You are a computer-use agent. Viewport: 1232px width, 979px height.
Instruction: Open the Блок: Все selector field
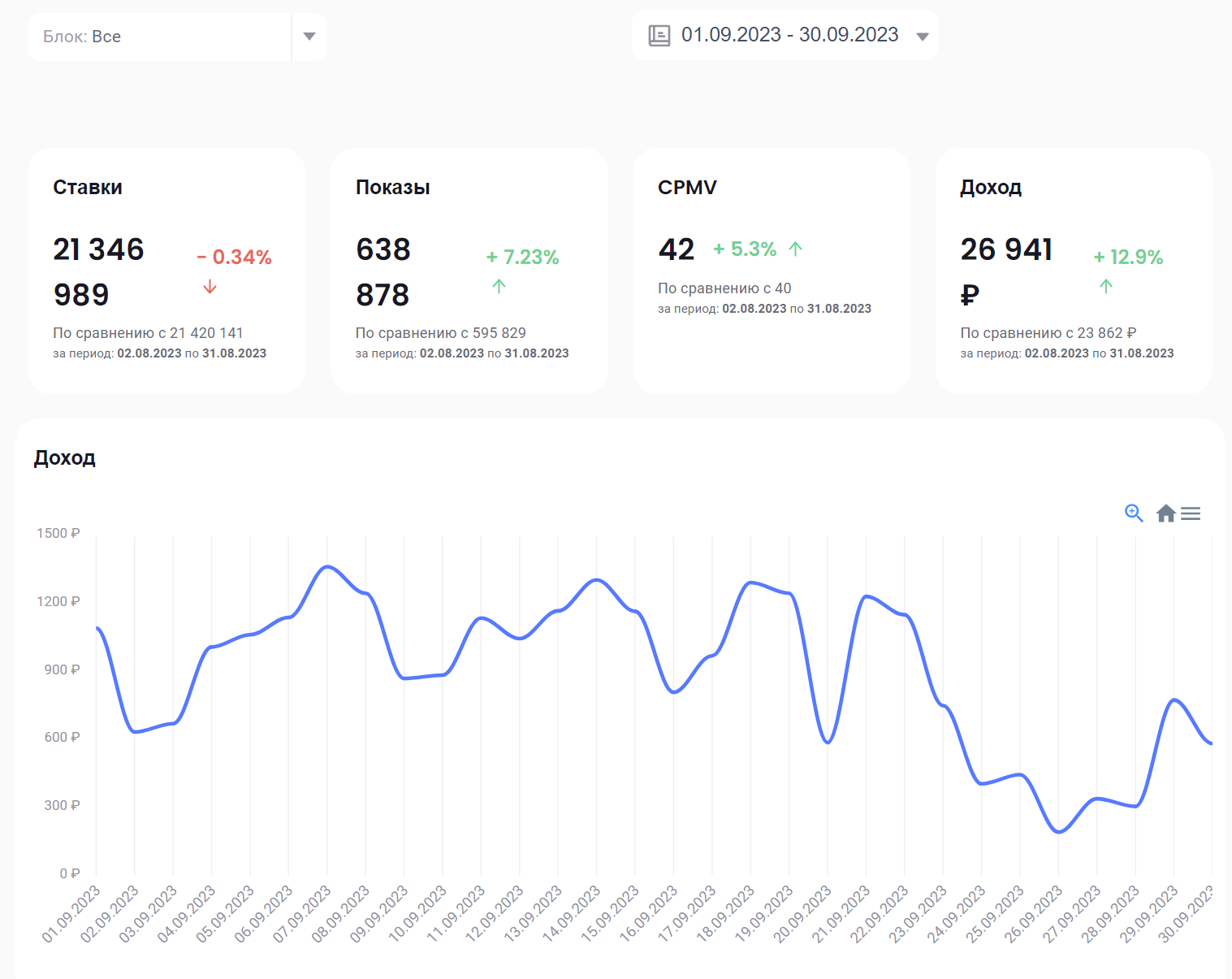(x=177, y=37)
